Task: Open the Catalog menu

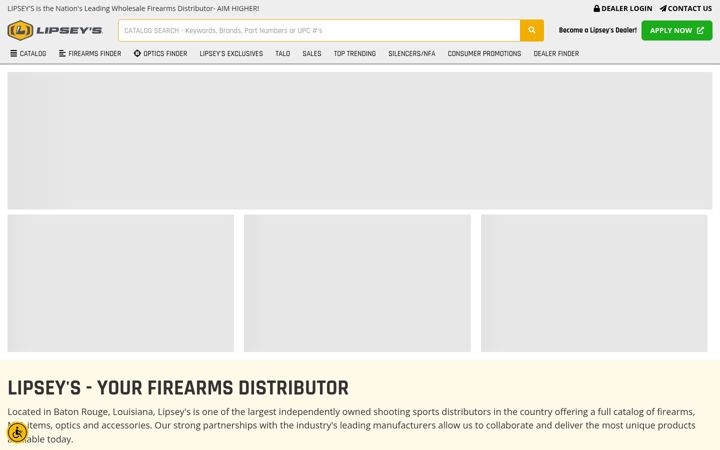Action: (x=28, y=53)
